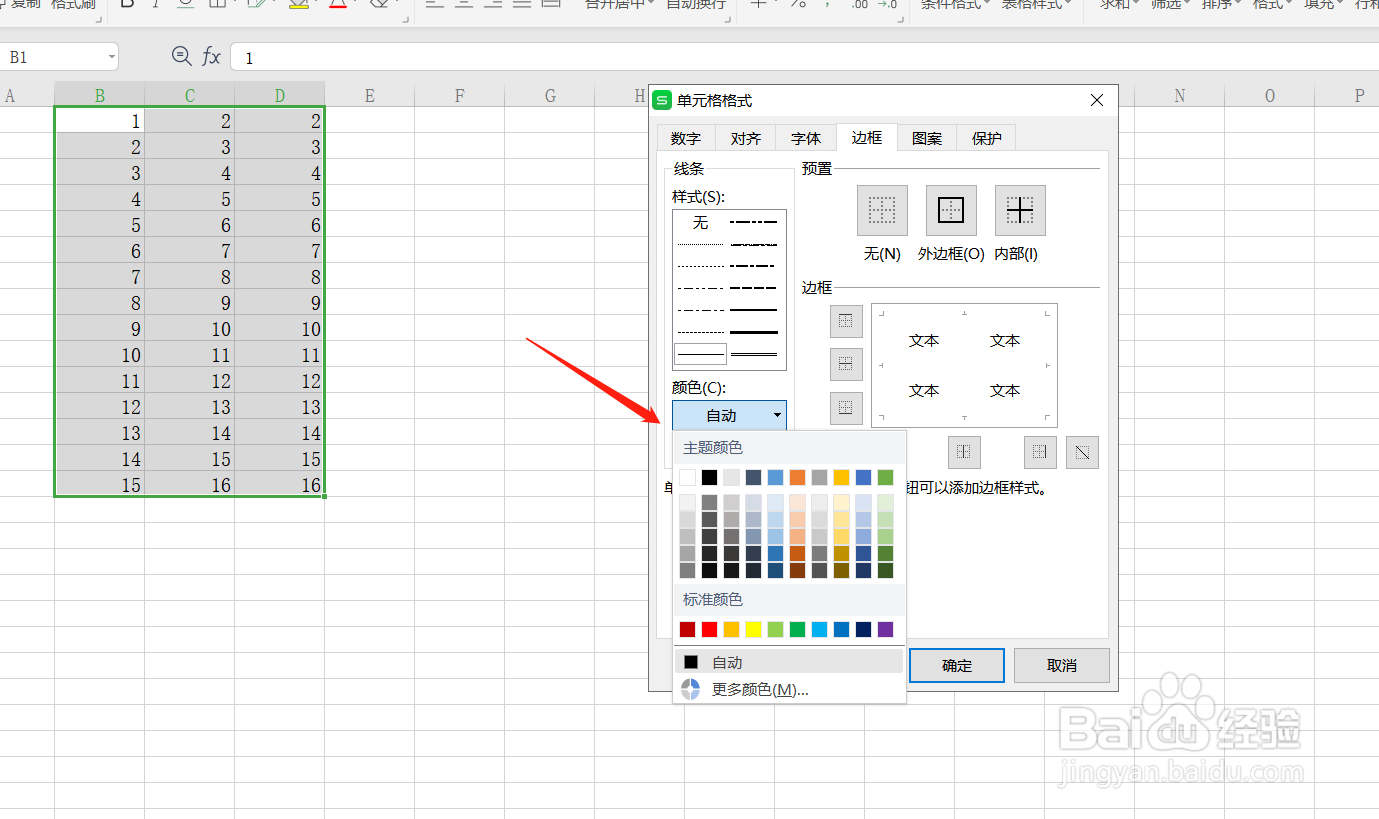The width and height of the screenshot is (1379, 819).
Task: Pick standard red color swatch
Action: coord(709,629)
